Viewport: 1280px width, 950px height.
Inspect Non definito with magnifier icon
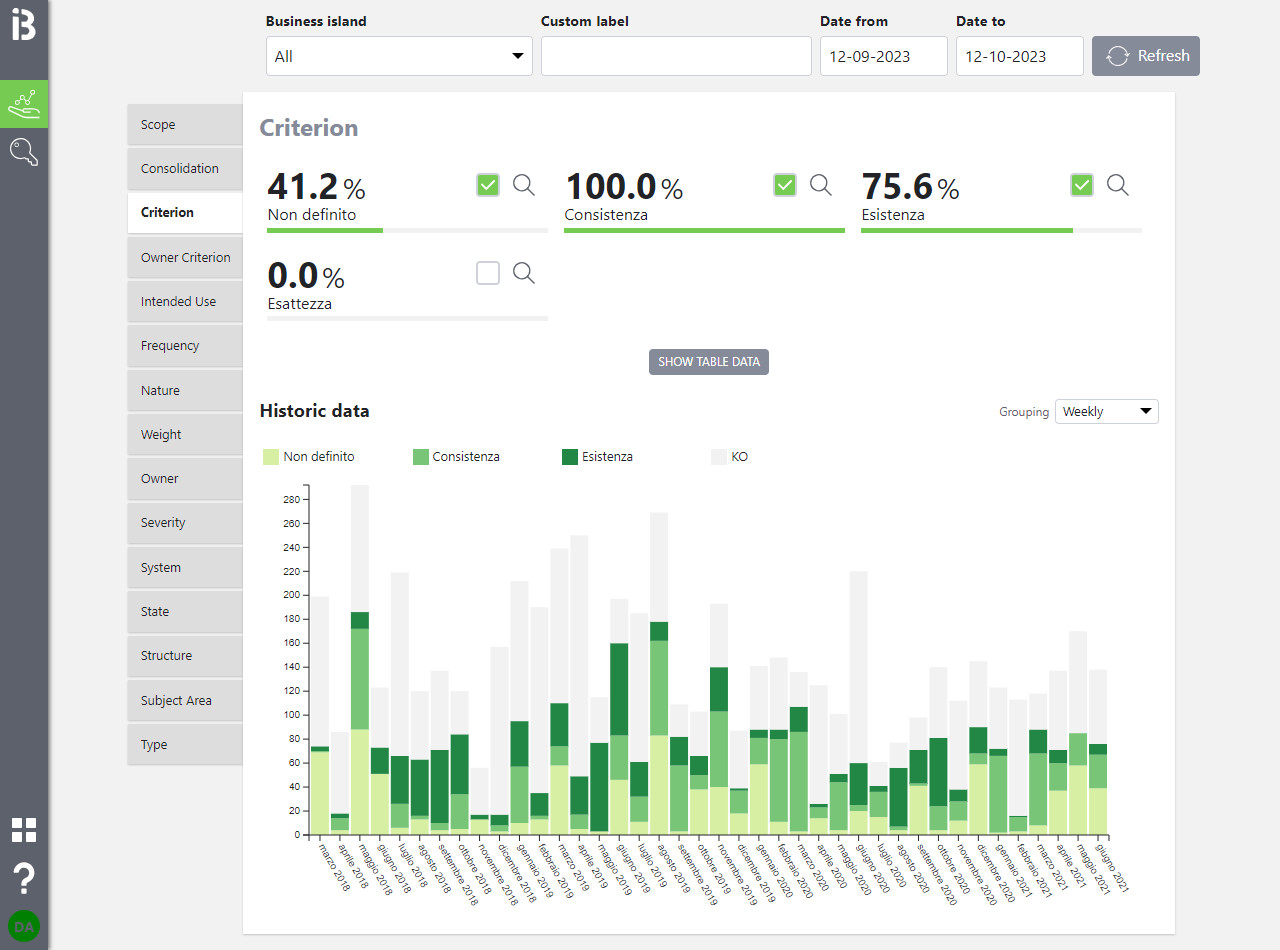(524, 185)
